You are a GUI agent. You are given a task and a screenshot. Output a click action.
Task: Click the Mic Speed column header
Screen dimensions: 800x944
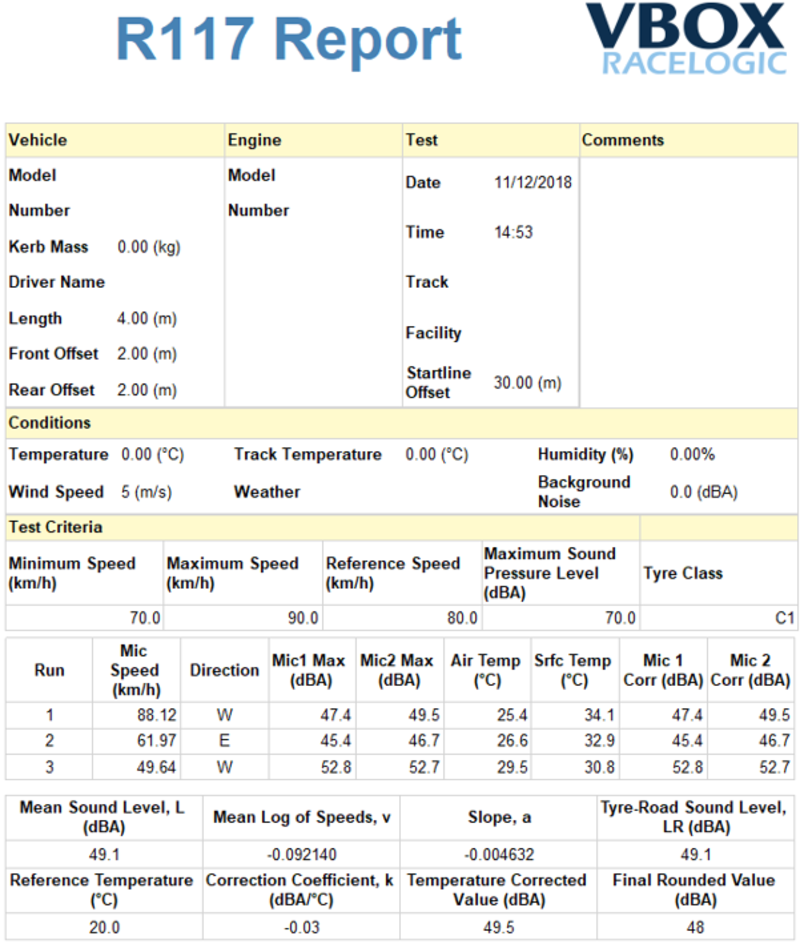pyautogui.click(x=134, y=670)
